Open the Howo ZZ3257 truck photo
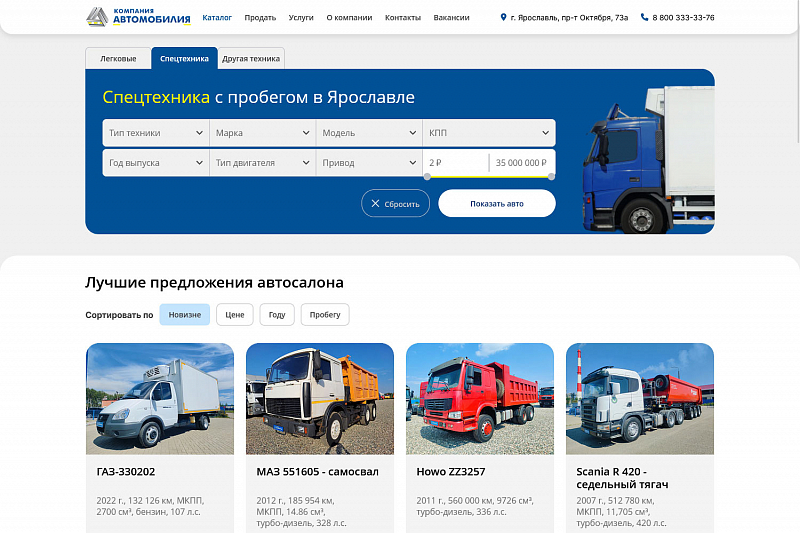 [x=480, y=399]
